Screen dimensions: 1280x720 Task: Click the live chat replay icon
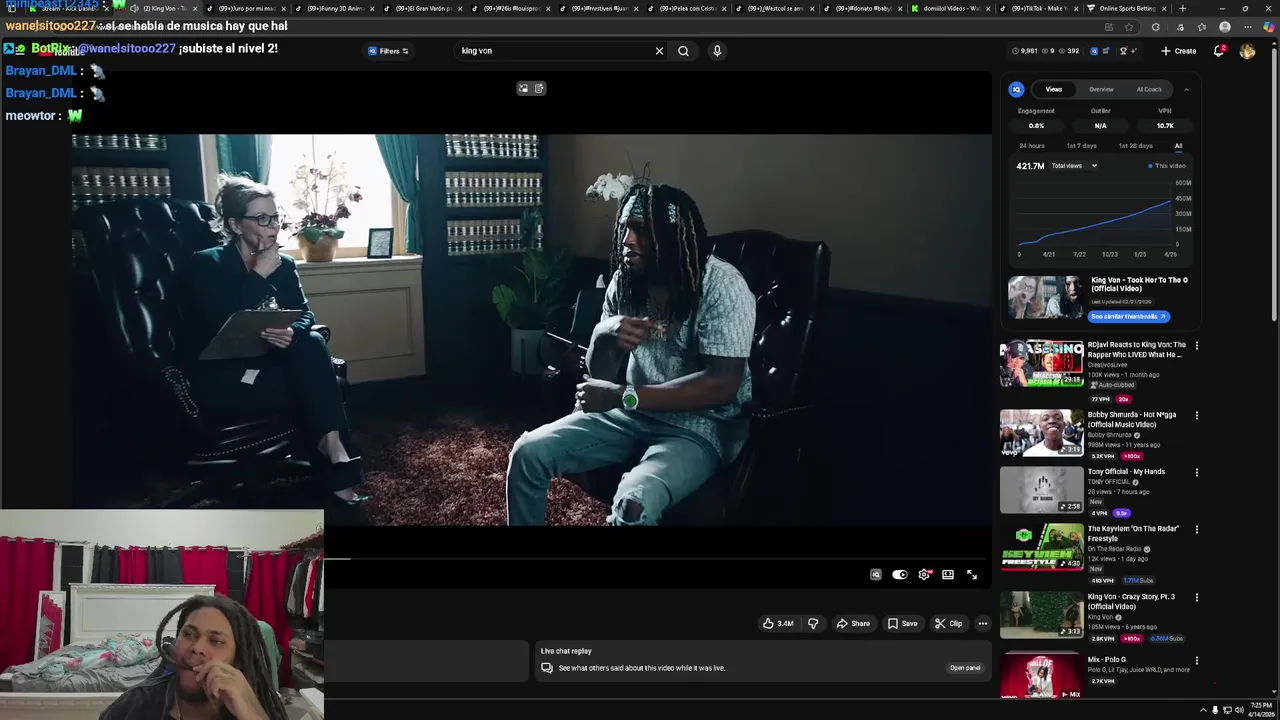click(547, 668)
